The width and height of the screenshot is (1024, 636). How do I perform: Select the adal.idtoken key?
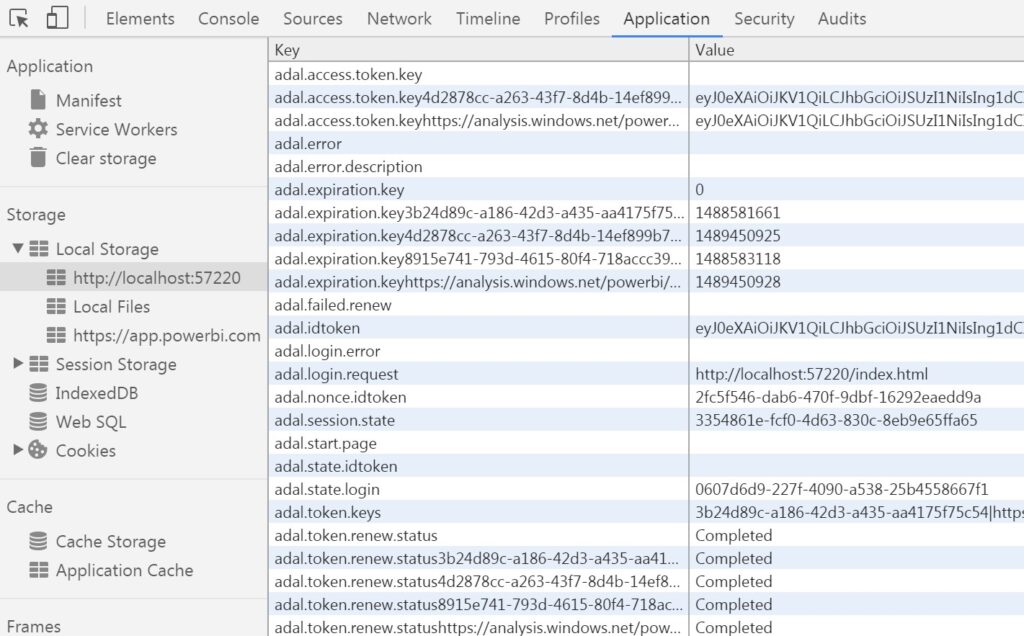pyautogui.click(x=317, y=328)
